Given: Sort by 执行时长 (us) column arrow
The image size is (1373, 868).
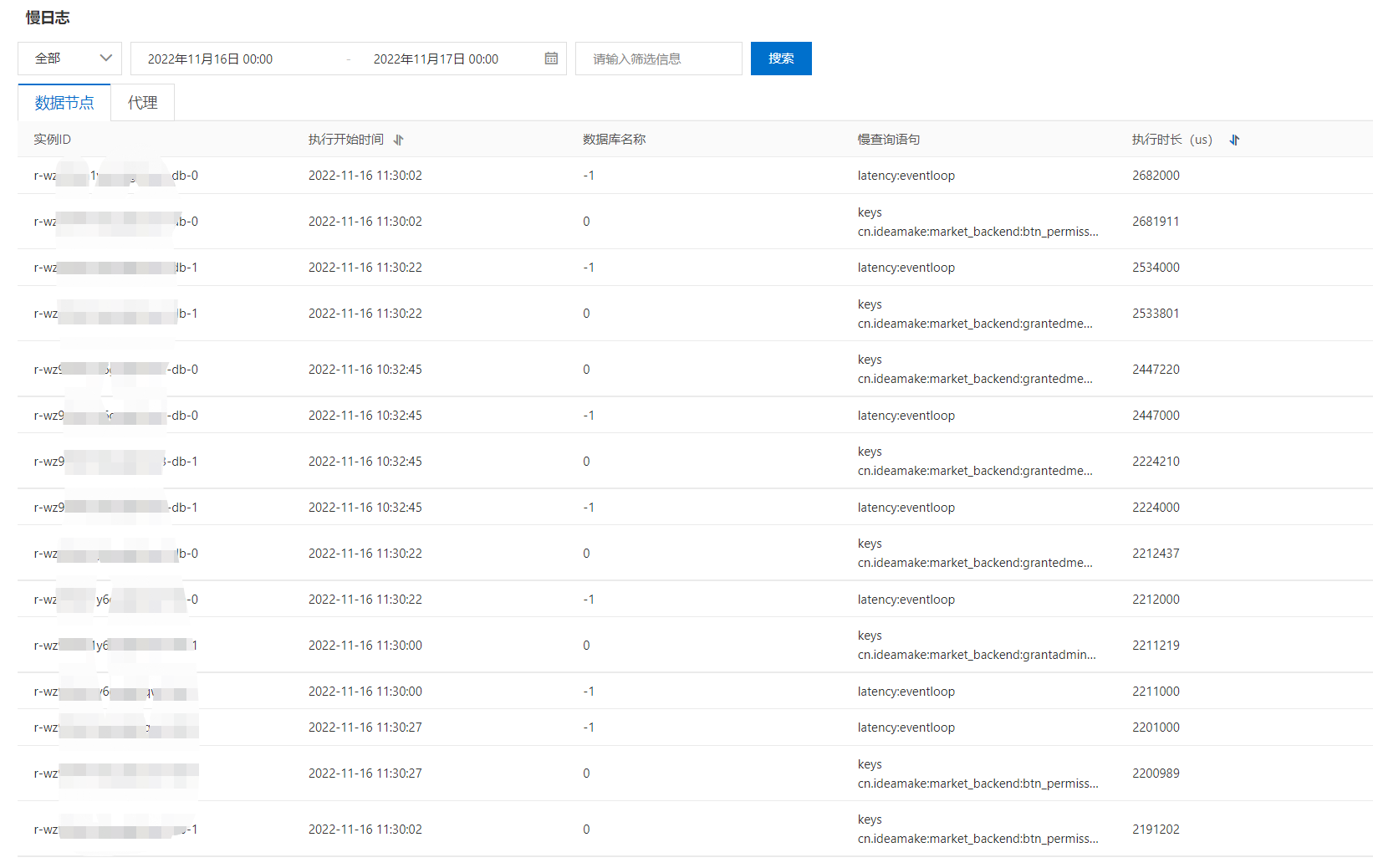Looking at the screenshot, I should pos(1234,140).
